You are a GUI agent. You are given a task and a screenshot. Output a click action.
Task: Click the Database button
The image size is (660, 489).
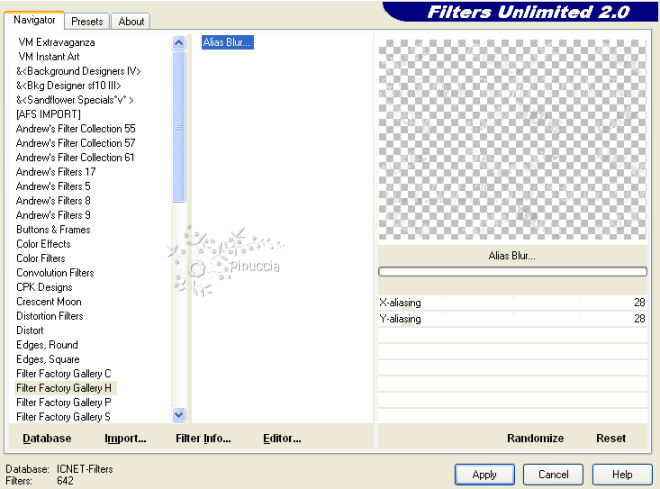(x=47, y=438)
